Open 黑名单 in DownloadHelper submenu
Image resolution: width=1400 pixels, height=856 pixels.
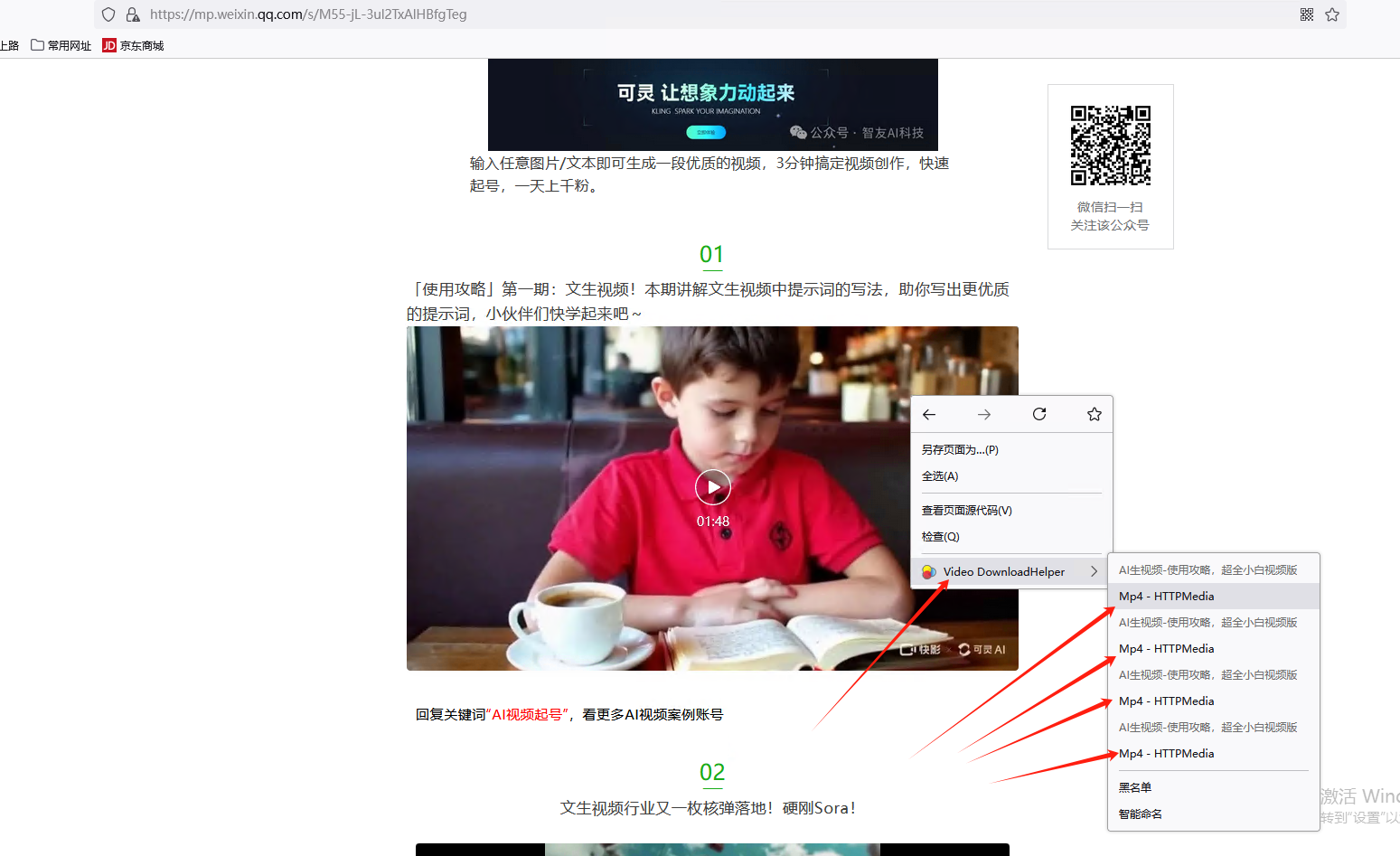(1214, 787)
